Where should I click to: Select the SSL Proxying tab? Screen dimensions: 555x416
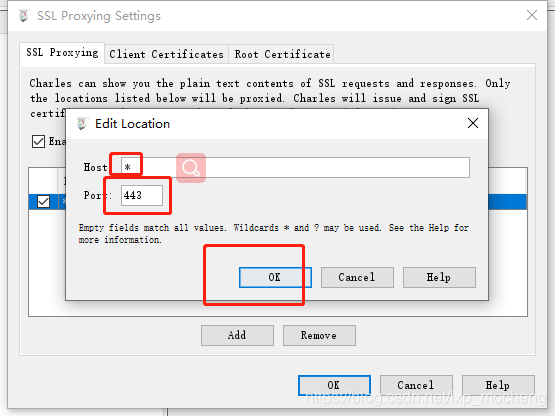pyautogui.click(x=62, y=53)
